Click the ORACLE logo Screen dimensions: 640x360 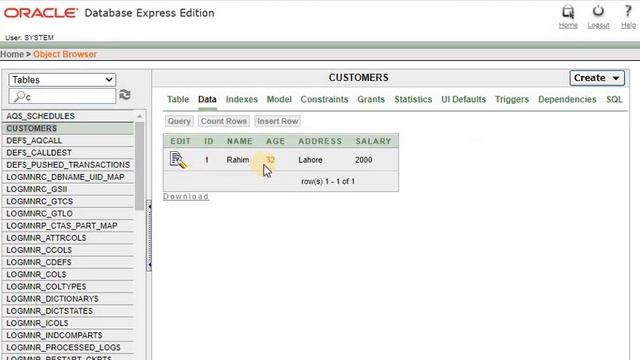point(40,13)
